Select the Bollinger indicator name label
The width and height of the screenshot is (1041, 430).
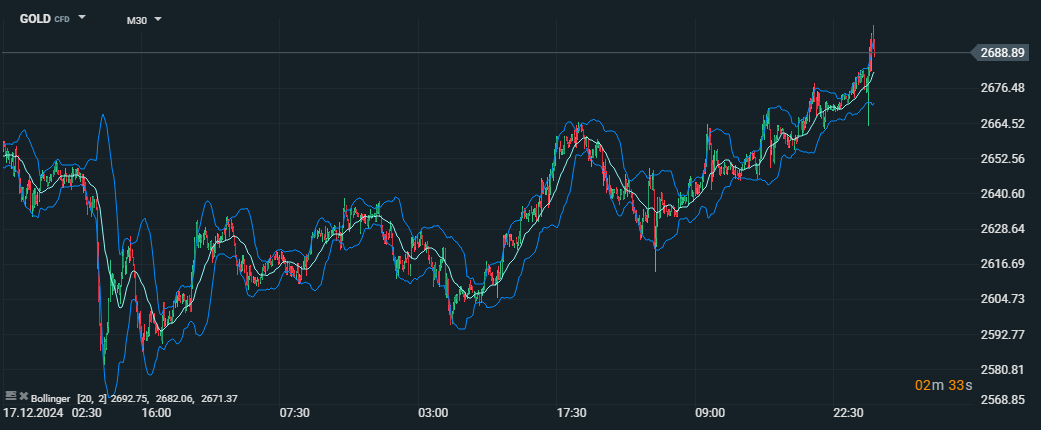click(52, 398)
